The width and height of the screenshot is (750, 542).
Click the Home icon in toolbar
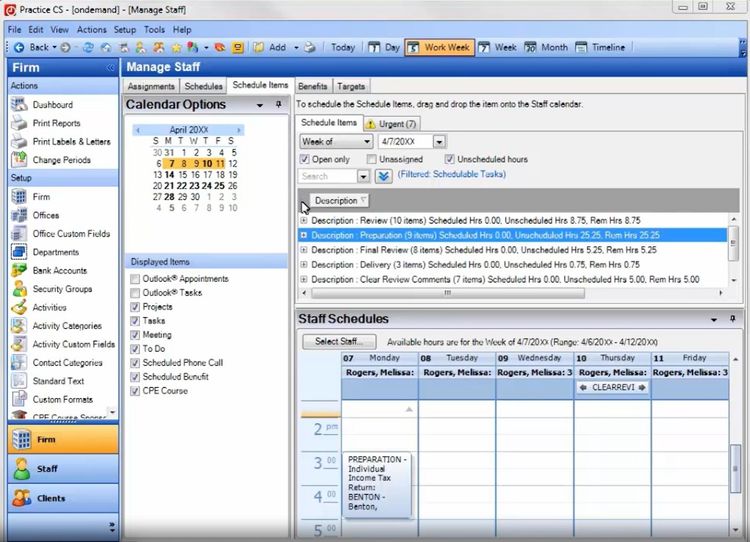[106, 47]
